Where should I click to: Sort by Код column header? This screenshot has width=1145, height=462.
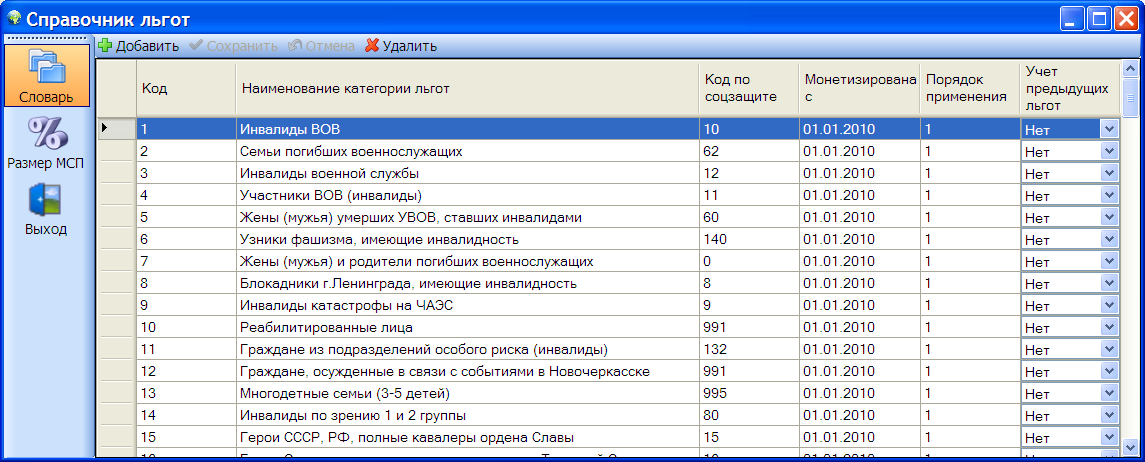pos(185,89)
